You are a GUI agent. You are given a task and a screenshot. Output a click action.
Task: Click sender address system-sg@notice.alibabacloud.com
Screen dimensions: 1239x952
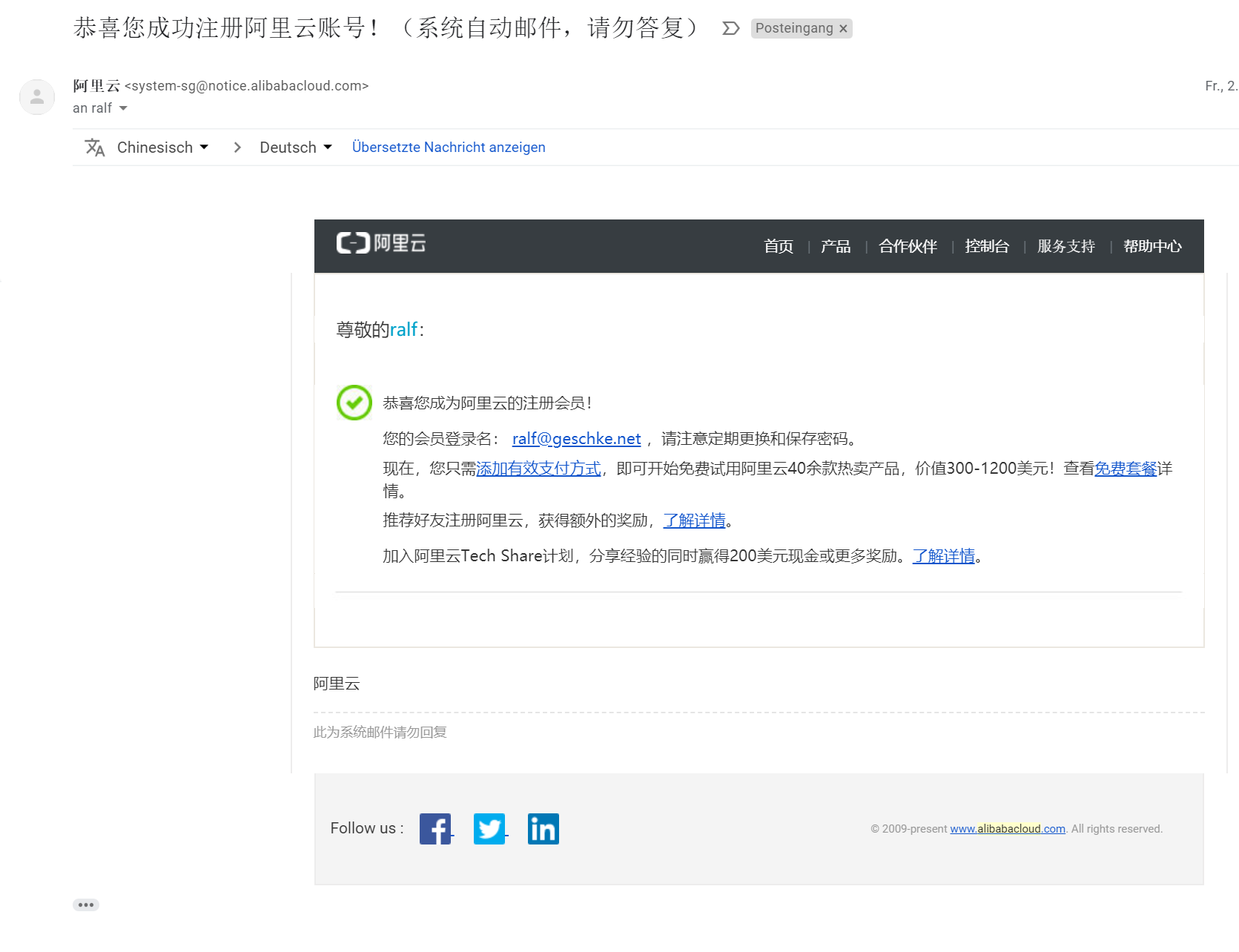tap(247, 86)
